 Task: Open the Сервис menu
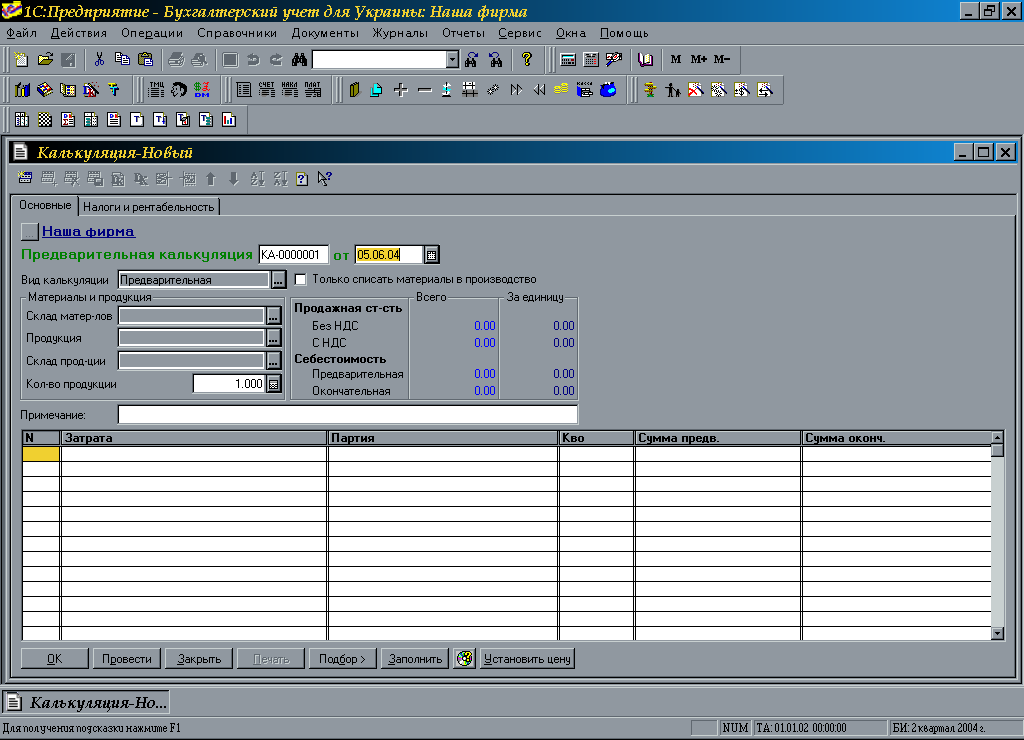(520, 33)
